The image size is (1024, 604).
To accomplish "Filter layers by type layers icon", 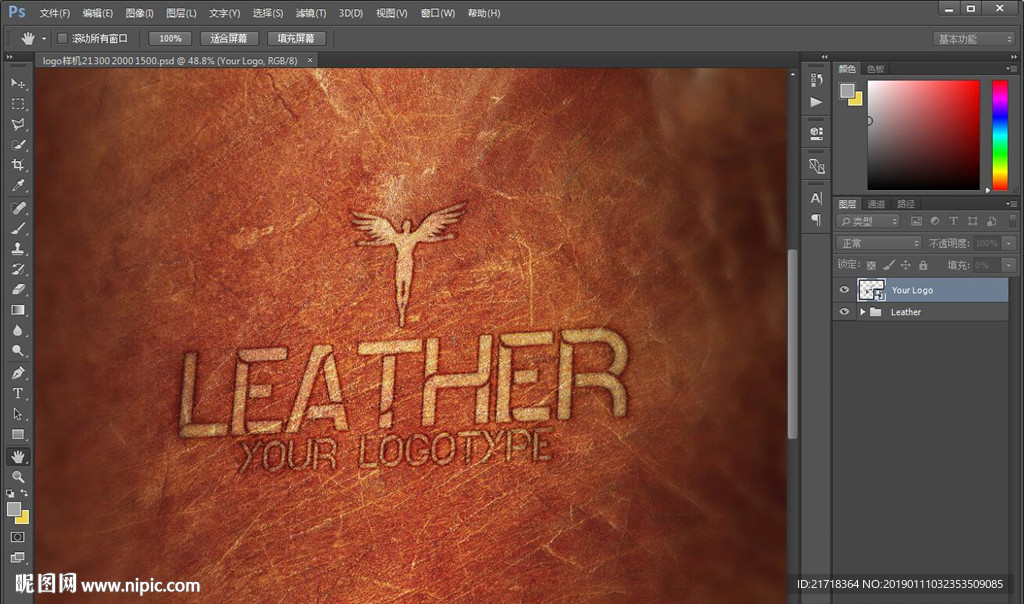I will [953, 221].
